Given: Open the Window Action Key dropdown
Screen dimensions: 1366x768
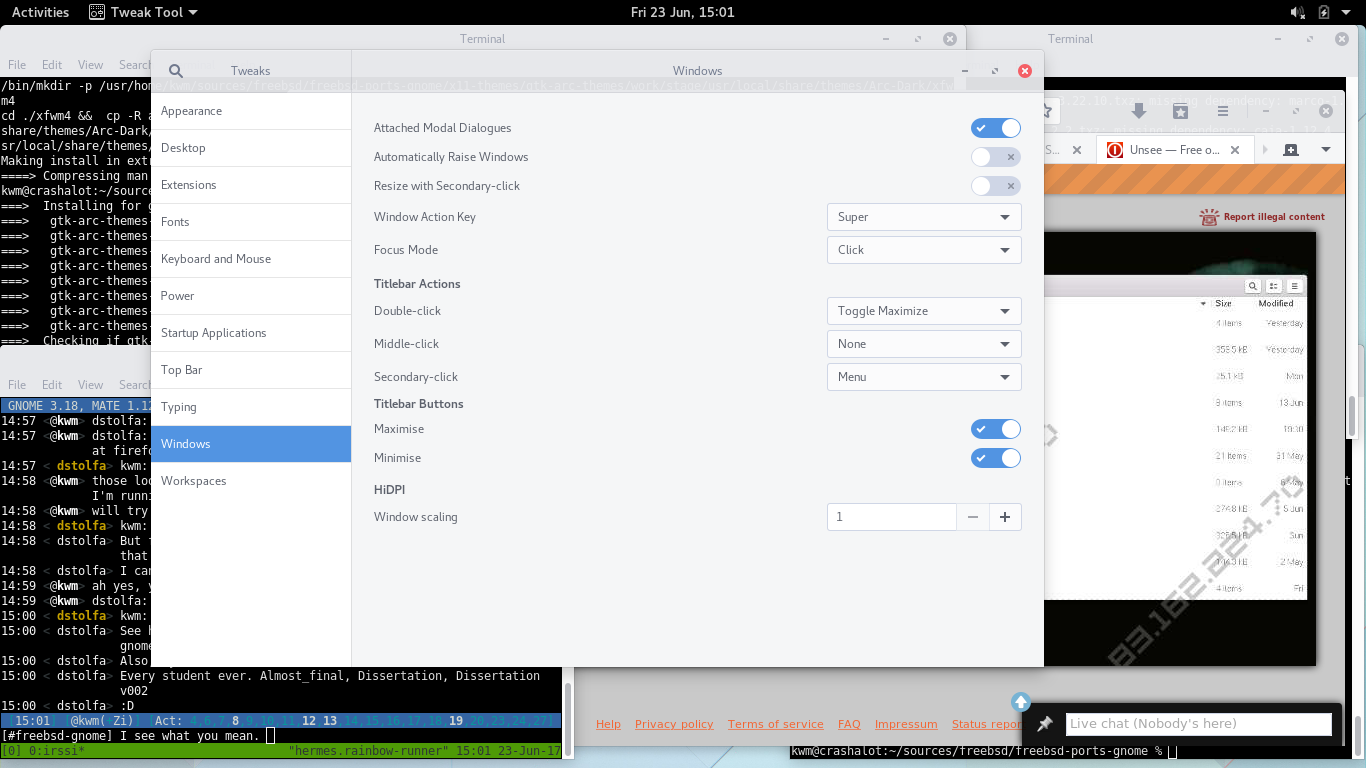Looking at the screenshot, I should pos(923,217).
